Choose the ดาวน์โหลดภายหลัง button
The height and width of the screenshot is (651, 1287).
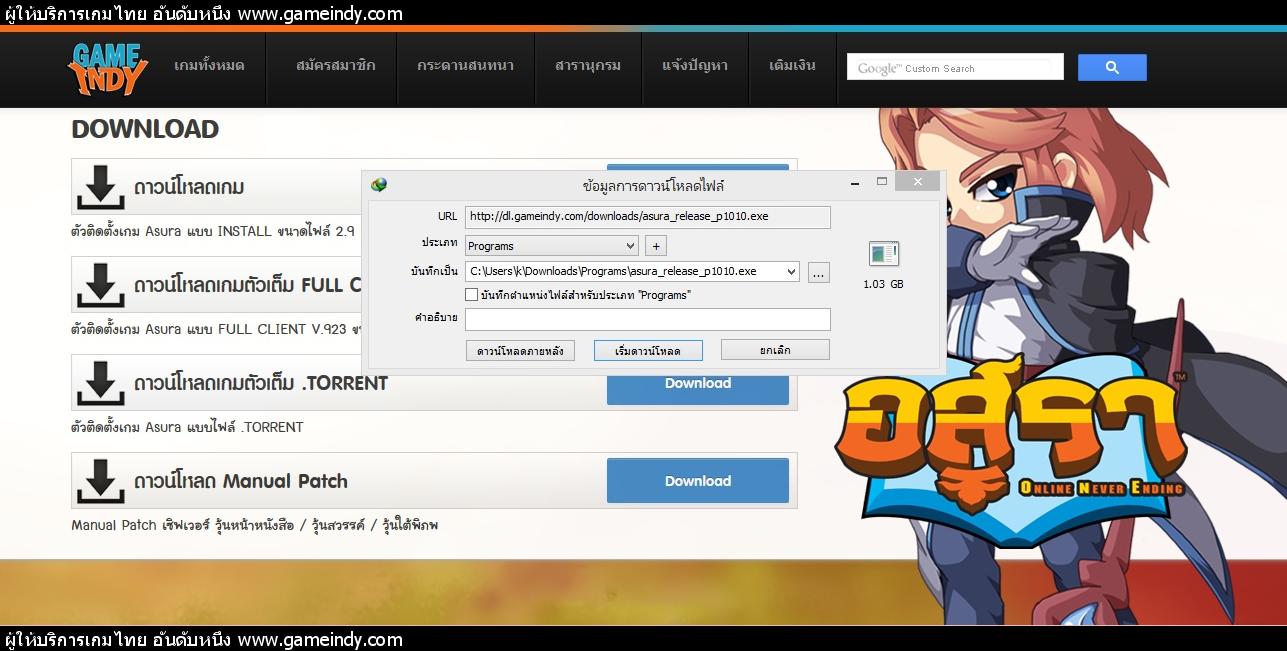click(520, 350)
